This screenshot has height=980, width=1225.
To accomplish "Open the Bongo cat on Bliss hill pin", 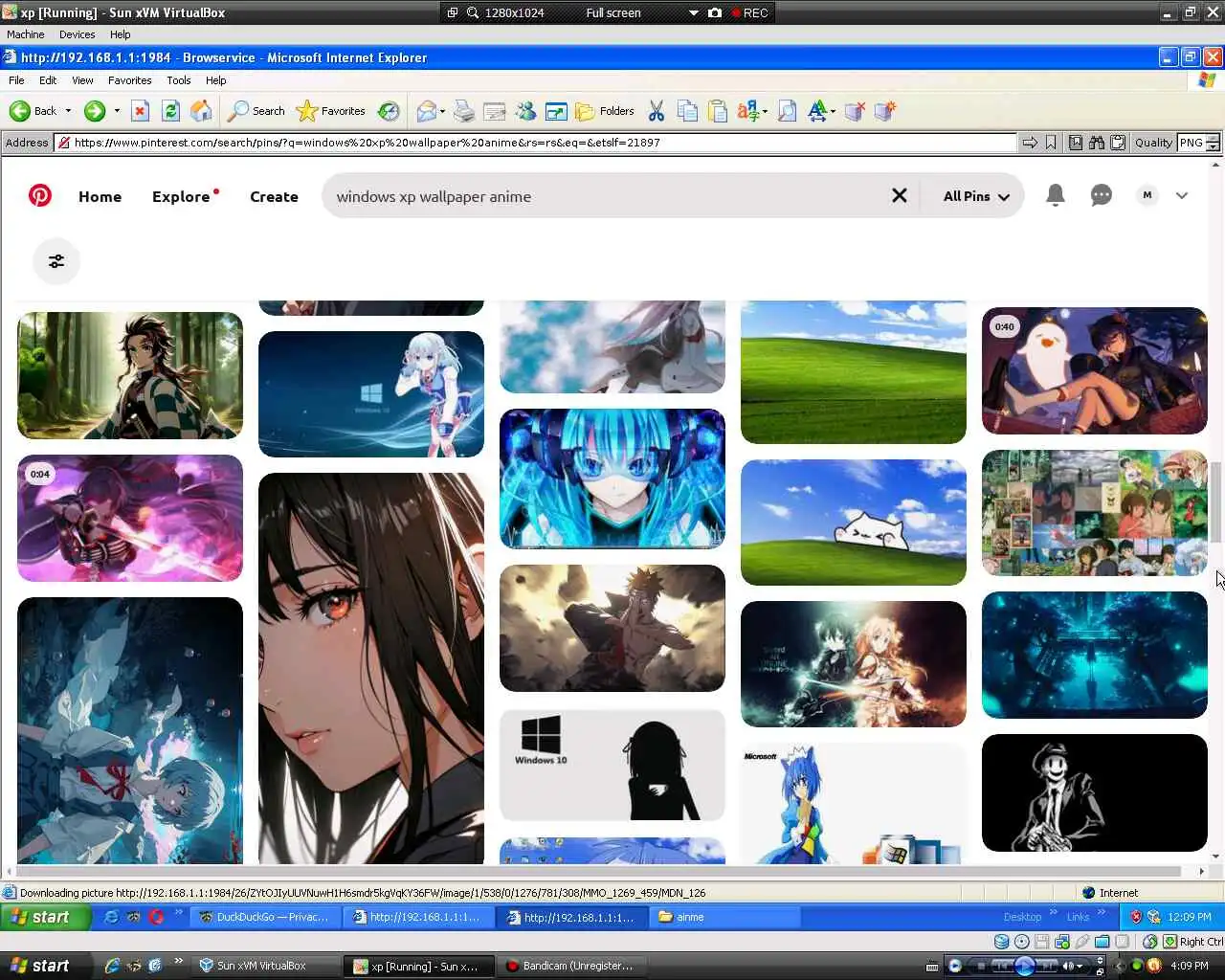I will coord(854,523).
